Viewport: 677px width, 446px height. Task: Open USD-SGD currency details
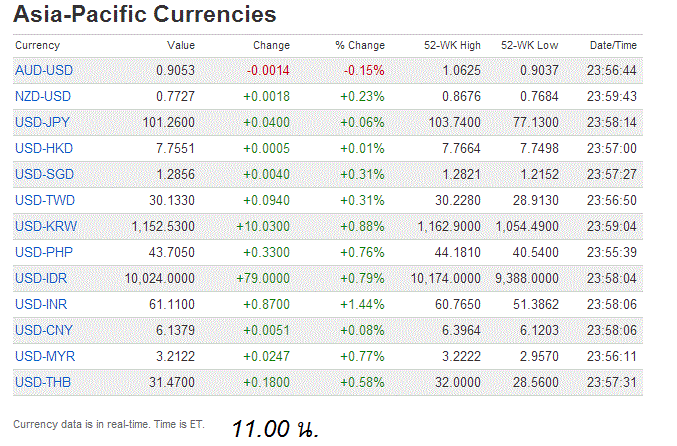click(x=44, y=174)
